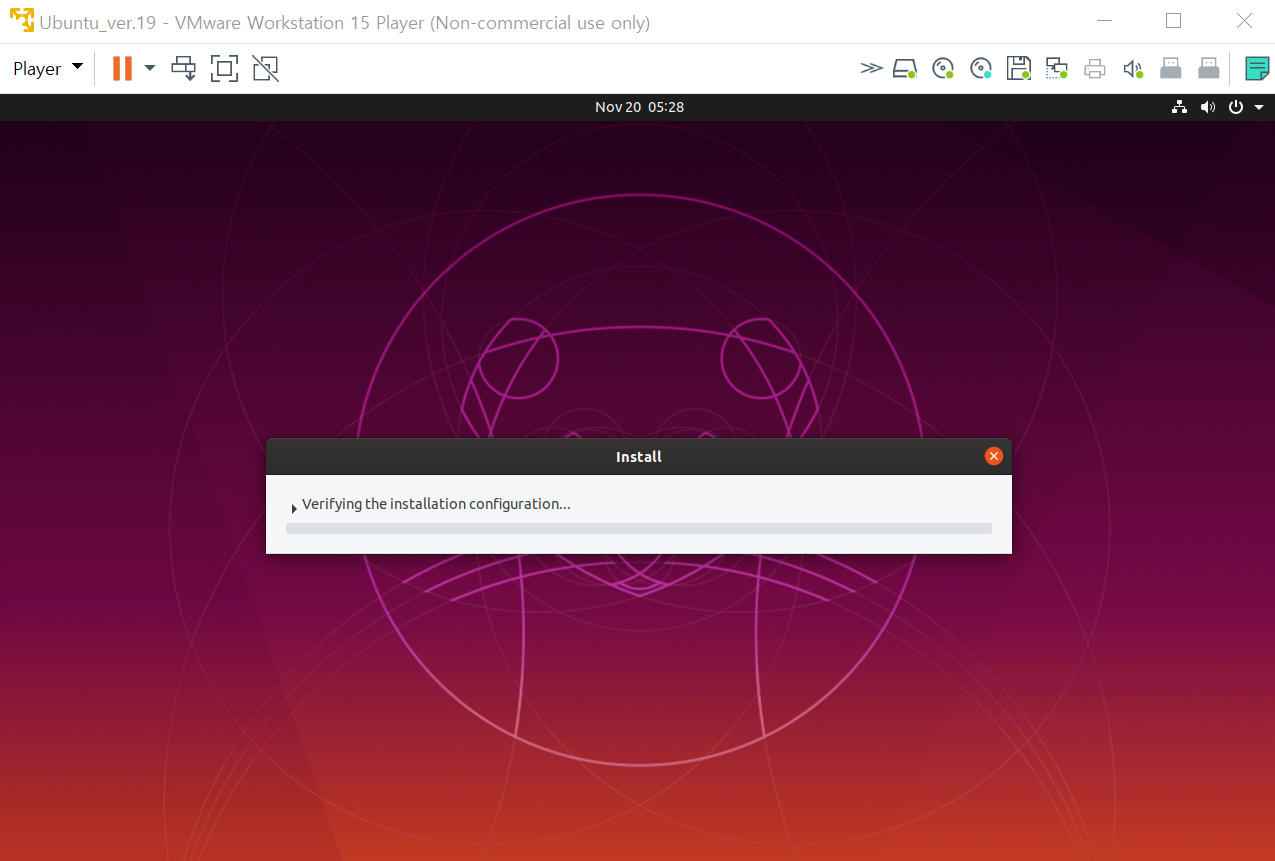This screenshot has width=1275, height=861.
Task: Open the Player menu
Action: pos(47,69)
